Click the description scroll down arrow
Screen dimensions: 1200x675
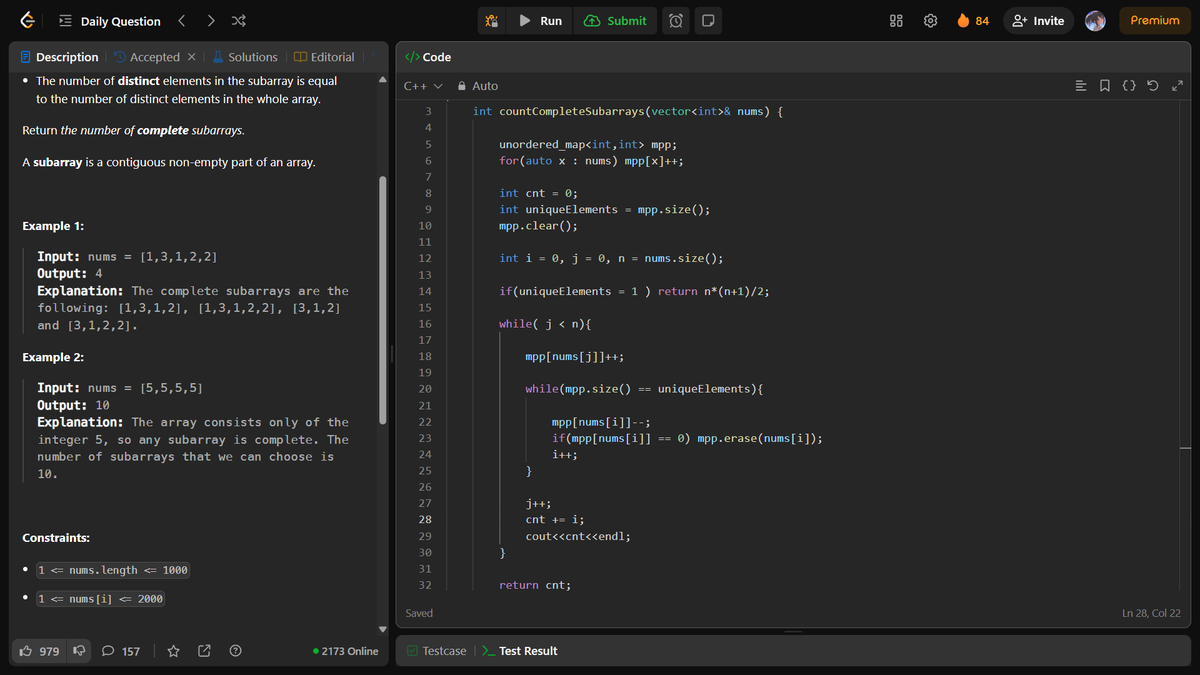[x=381, y=629]
